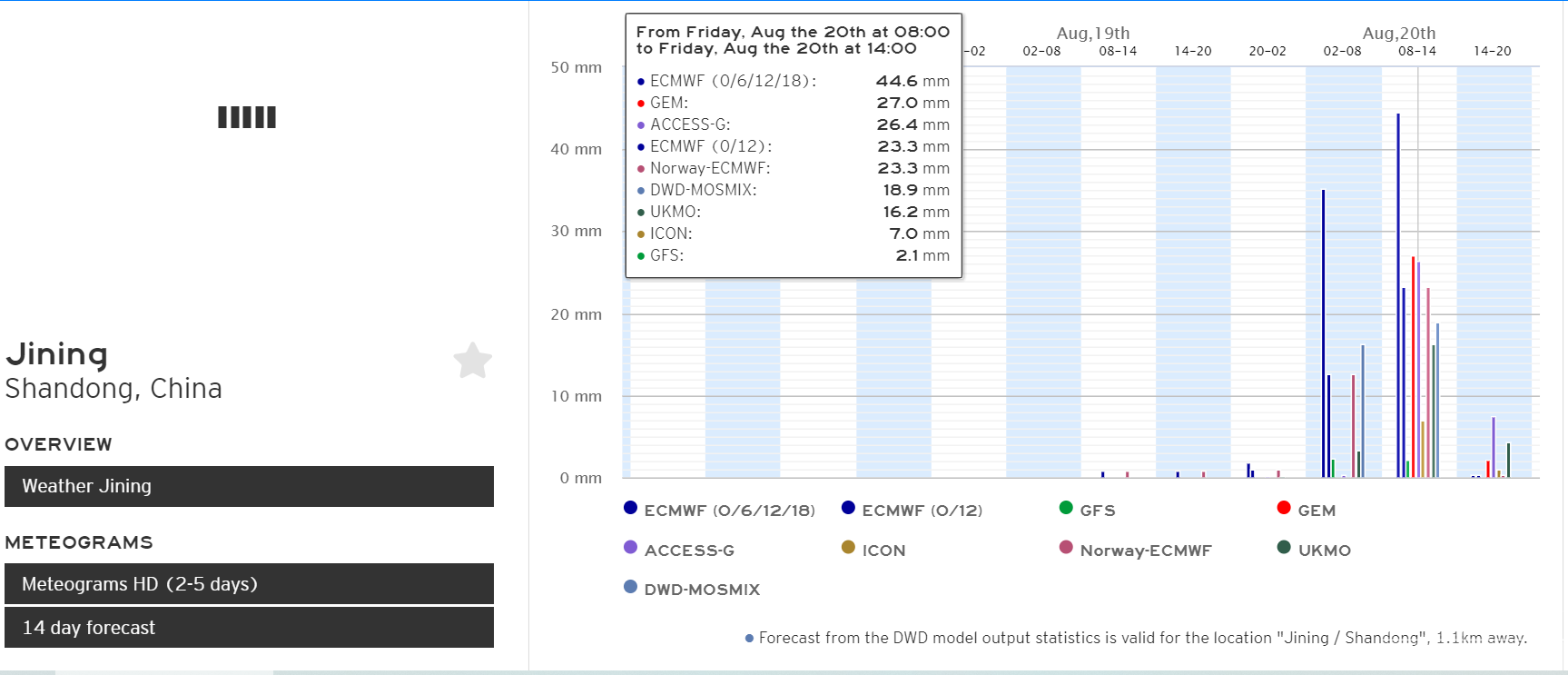Click the Aug,20th date label

click(1399, 33)
